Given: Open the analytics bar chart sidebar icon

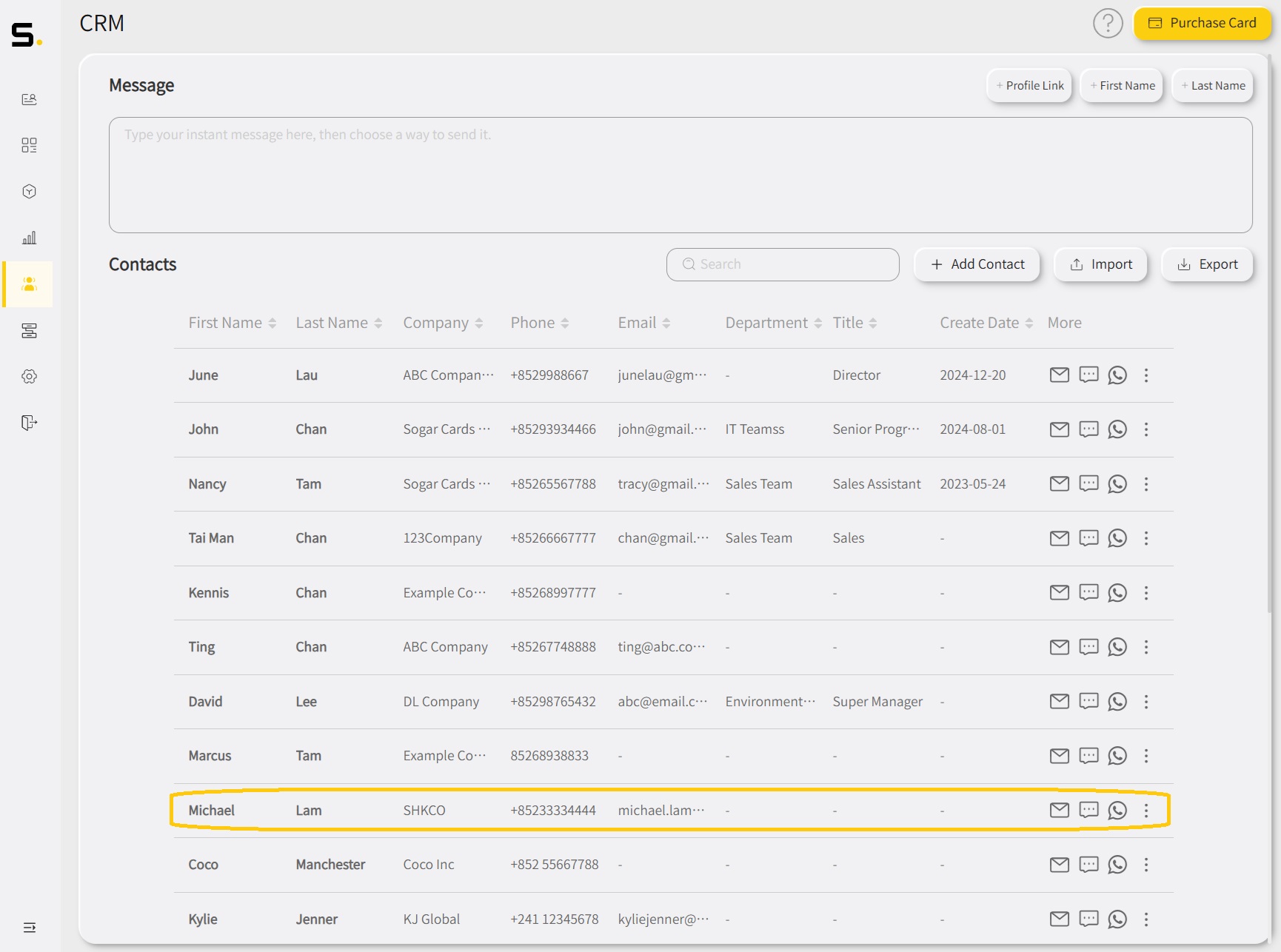Looking at the screenshot, I should [29, 238].
